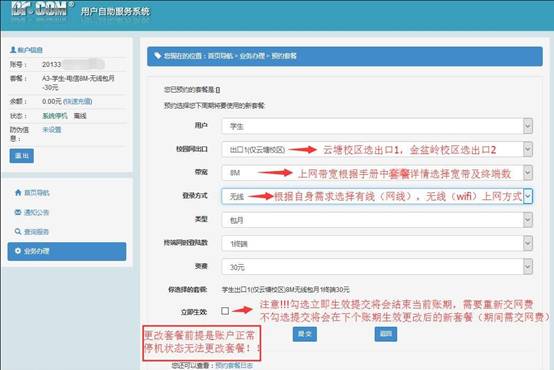The height and width of the screenshot is (370, 554).
Task: Tick the 立即生效 checkbox
Action: [x=225, y=311]
